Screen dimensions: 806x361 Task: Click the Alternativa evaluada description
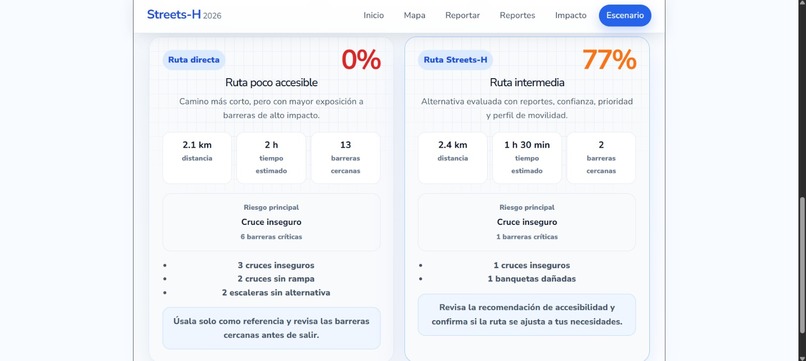(527, 109)
